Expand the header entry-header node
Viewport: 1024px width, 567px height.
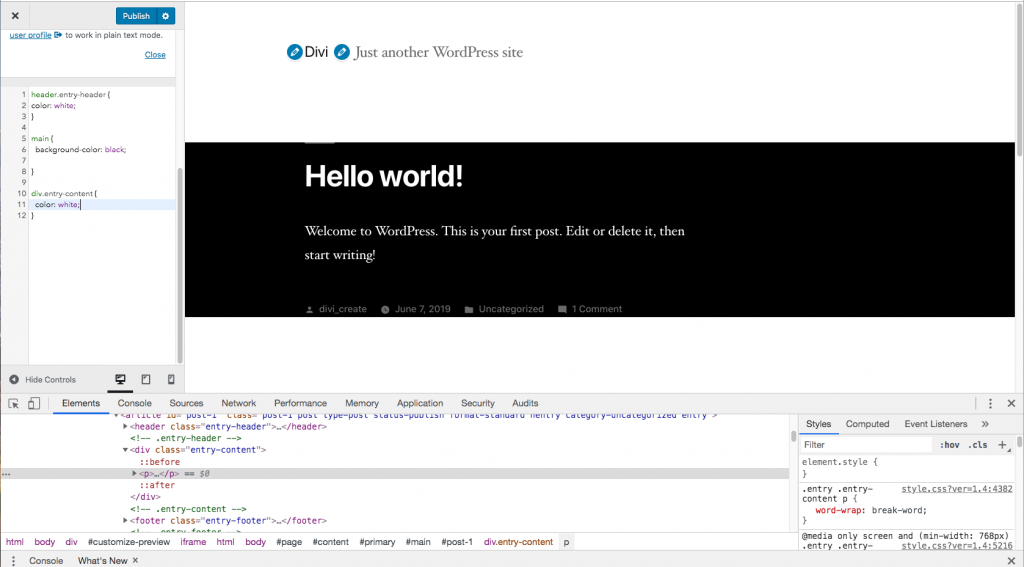click(x=126, y=427)
